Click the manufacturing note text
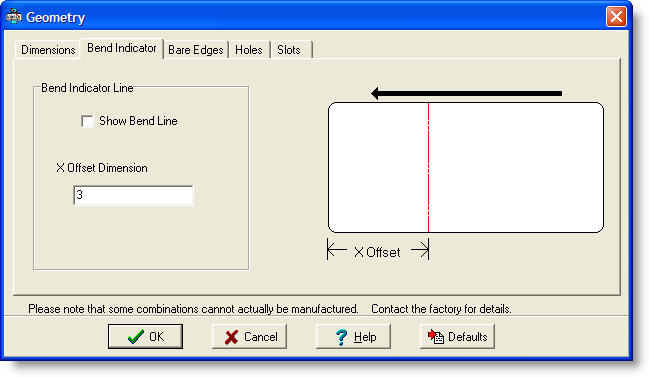Viewport: 649px width, 377px height. coord(193,309)
